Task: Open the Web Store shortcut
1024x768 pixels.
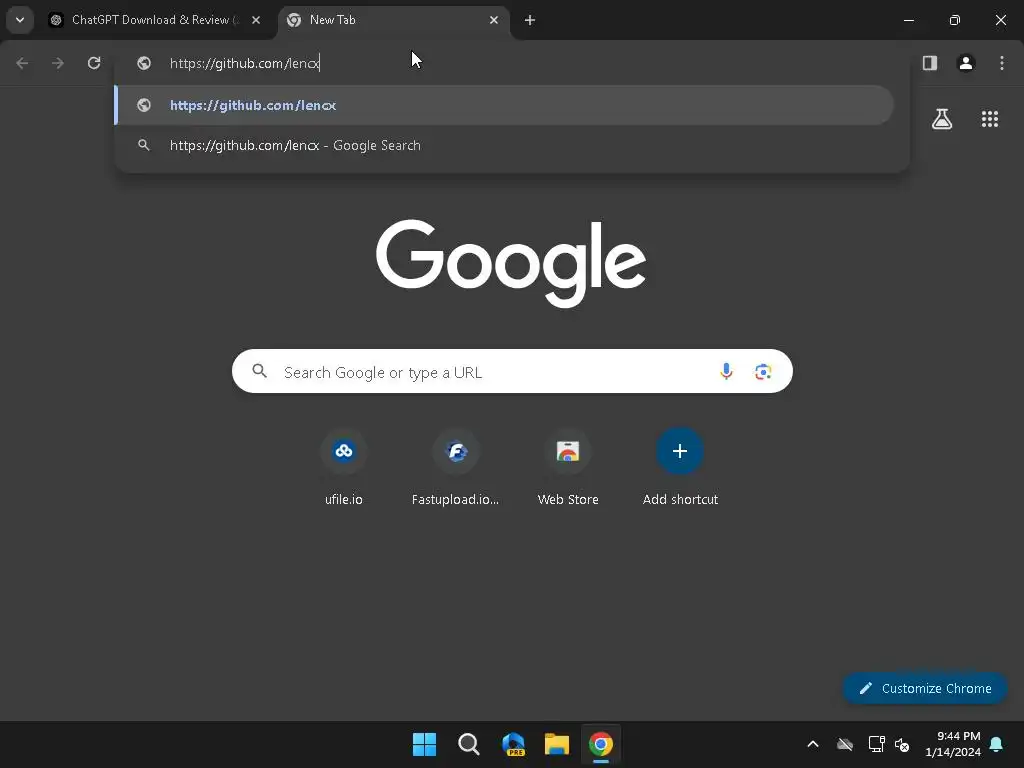Action: pos(568,468)
